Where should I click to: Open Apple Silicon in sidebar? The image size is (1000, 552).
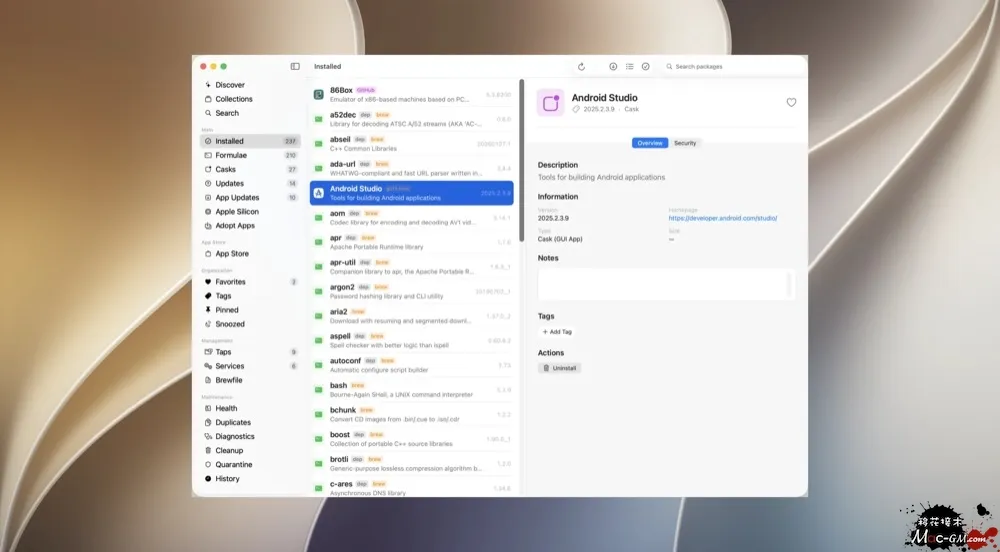tap(250, 211)
